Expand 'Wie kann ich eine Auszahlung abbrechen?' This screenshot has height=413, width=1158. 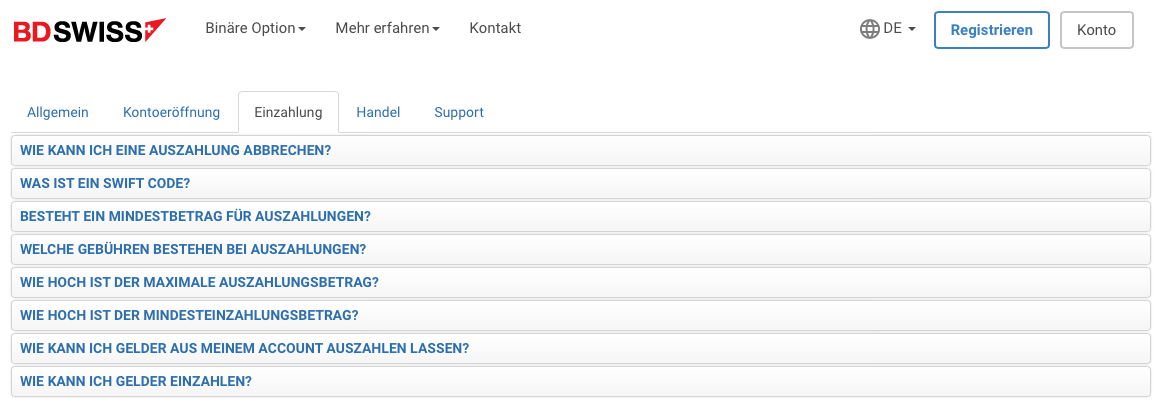pyautogui.click(x=581, y=151)
